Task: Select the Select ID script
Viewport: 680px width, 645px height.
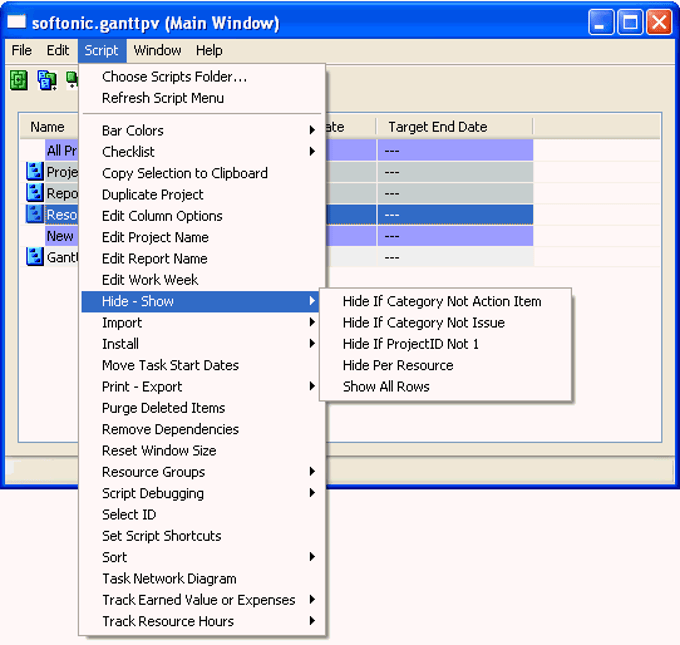Action: [x=202, y=514]
